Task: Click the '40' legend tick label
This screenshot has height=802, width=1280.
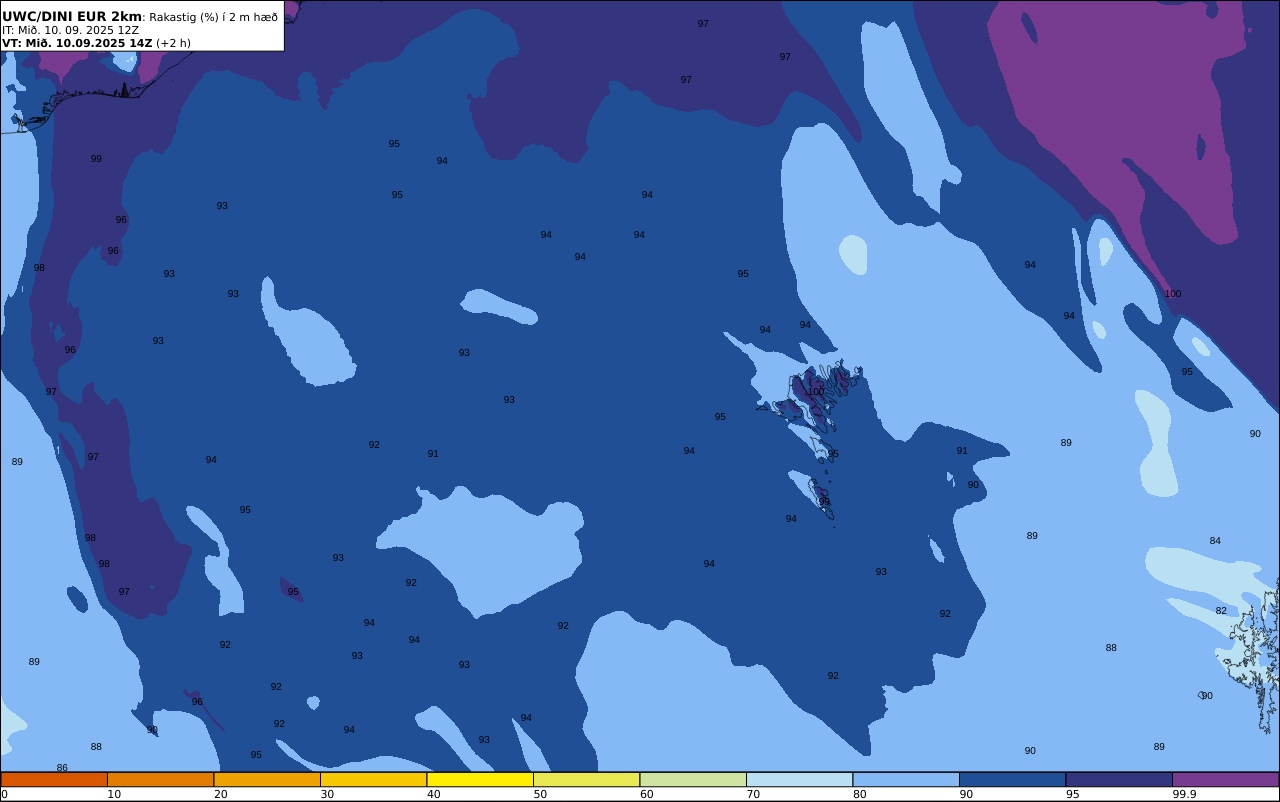Action: [x=434, y=794]
